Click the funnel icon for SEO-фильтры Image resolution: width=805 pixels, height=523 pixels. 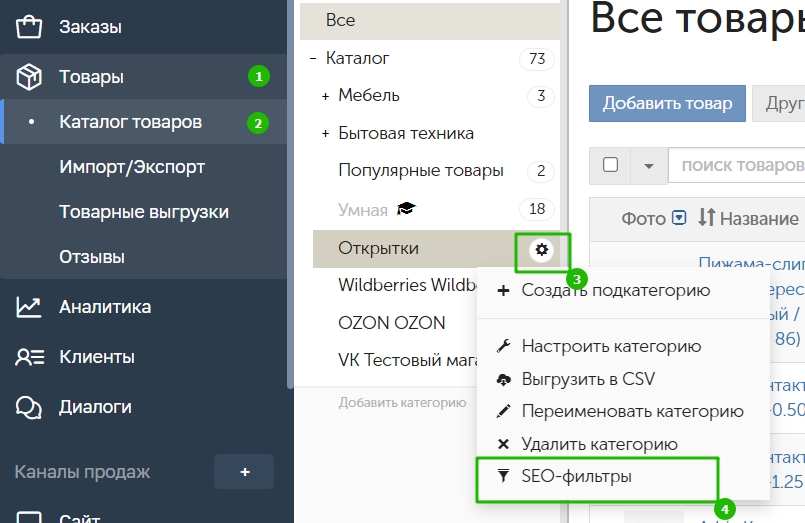(x=504, y=476)
